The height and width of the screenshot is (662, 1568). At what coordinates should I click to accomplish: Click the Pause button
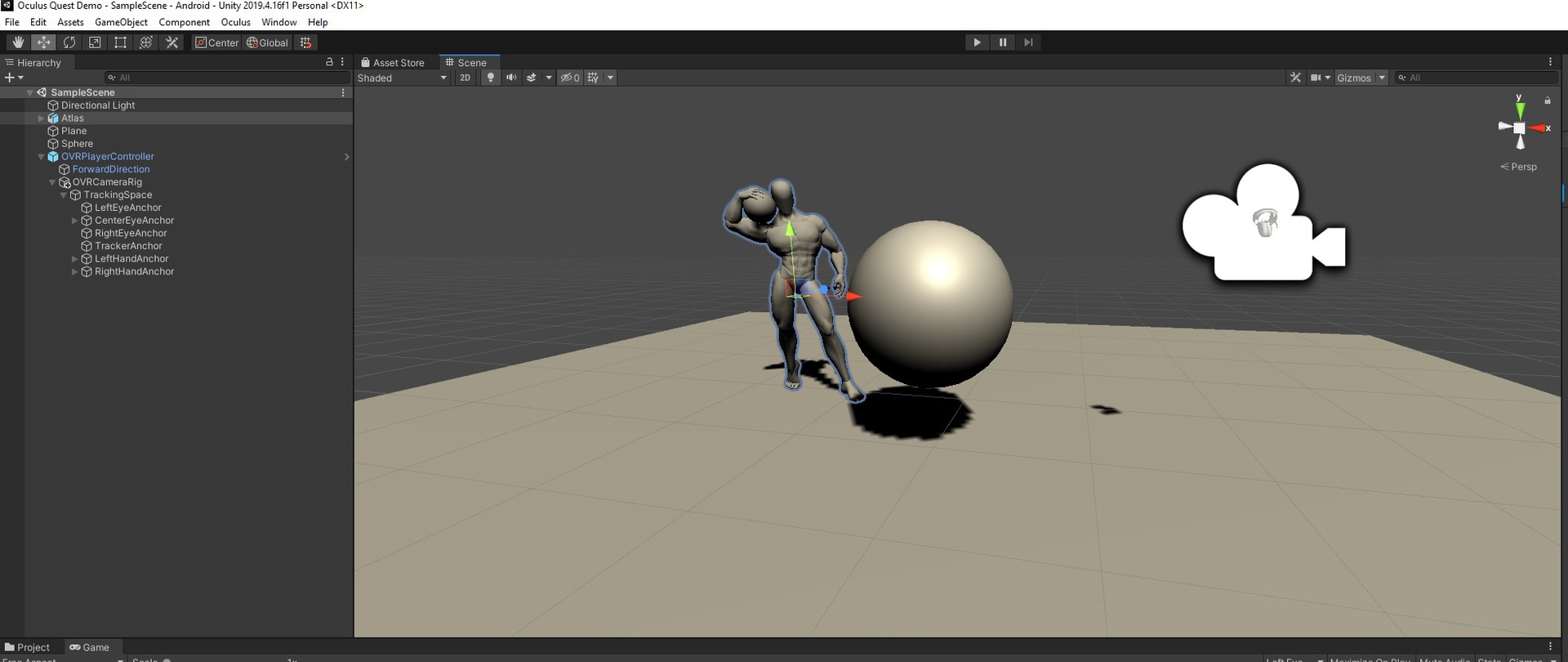[1003, 42]
